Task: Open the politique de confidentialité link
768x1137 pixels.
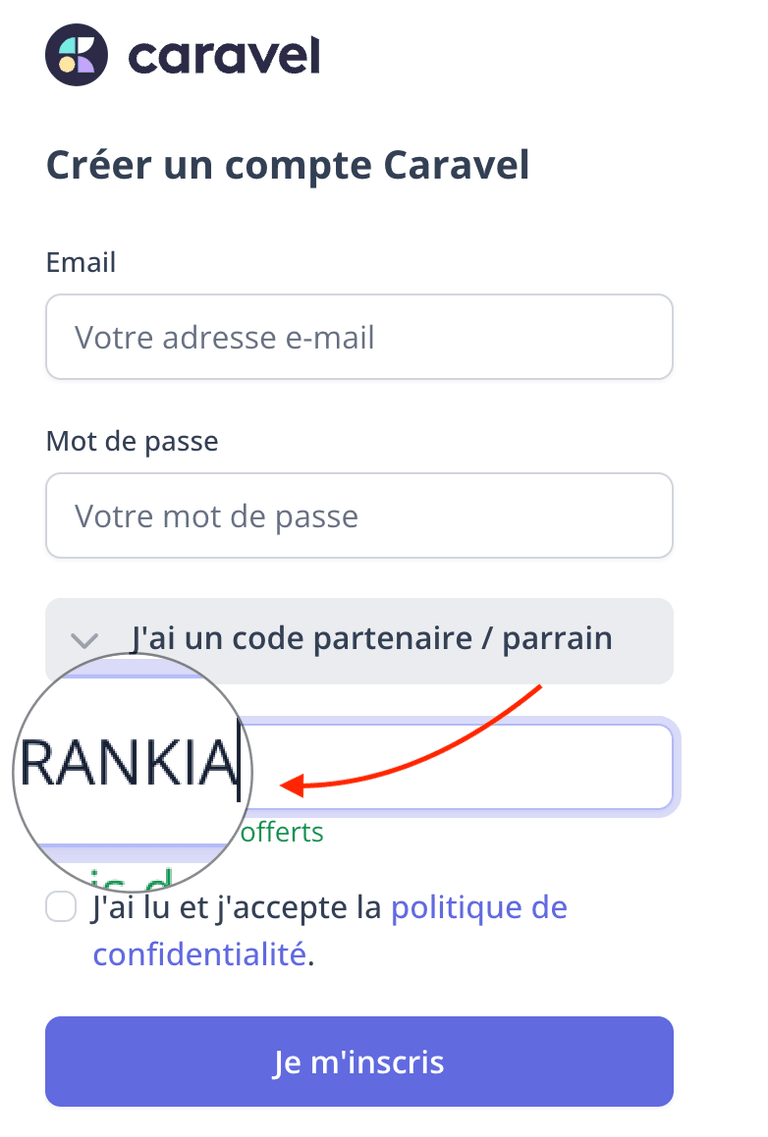Action: coord(478,906)
